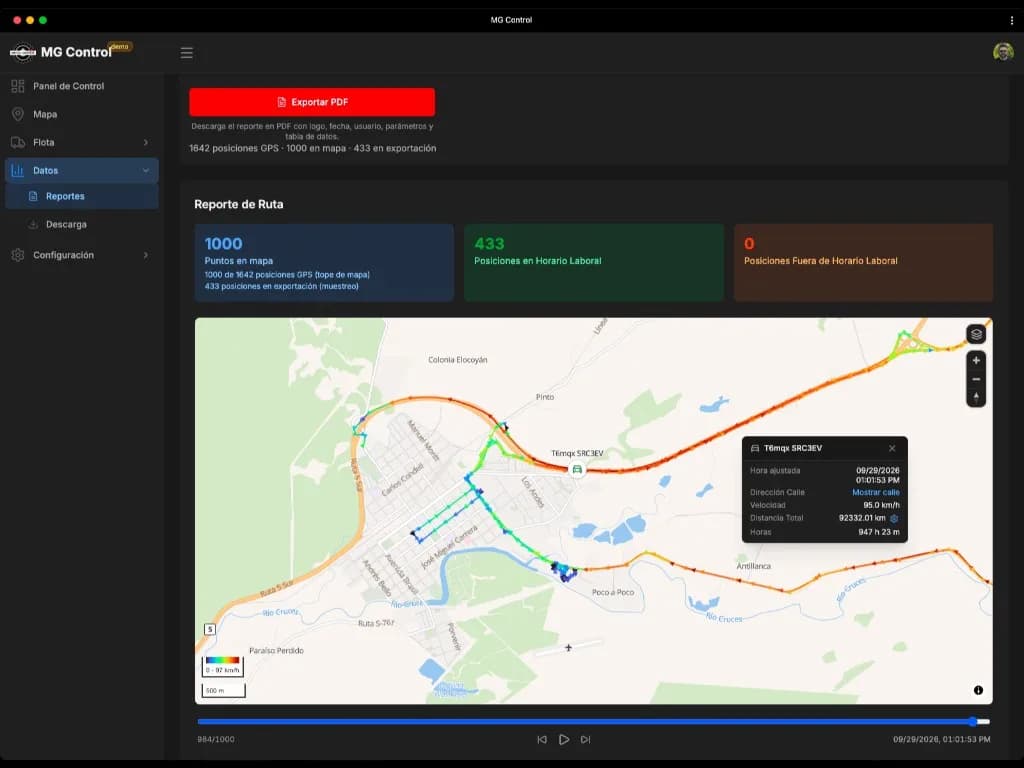Close the T6mqx SRC3EV popup

(892, 448)
